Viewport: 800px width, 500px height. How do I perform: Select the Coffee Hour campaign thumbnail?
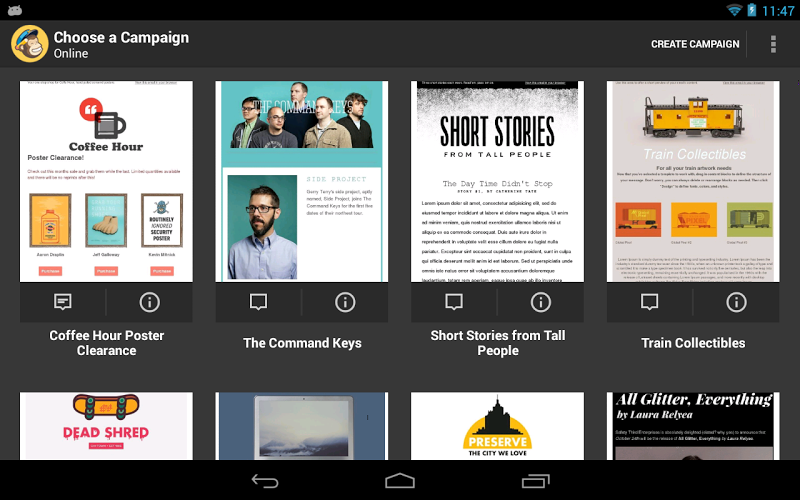(106, 181)
